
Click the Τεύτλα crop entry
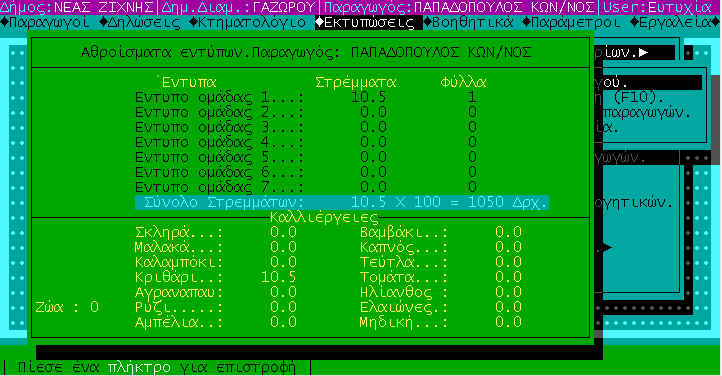pos(441,262)
